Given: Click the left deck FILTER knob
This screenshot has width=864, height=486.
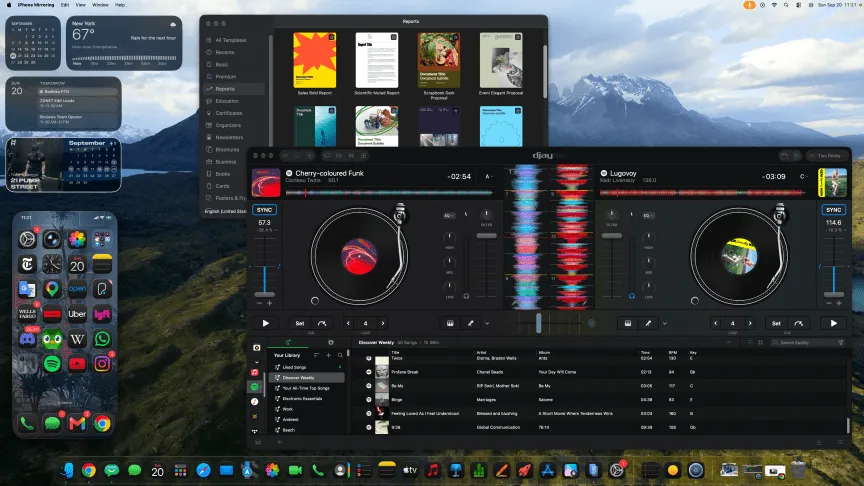Looking at the screenshot, I should tap(486, 214).
